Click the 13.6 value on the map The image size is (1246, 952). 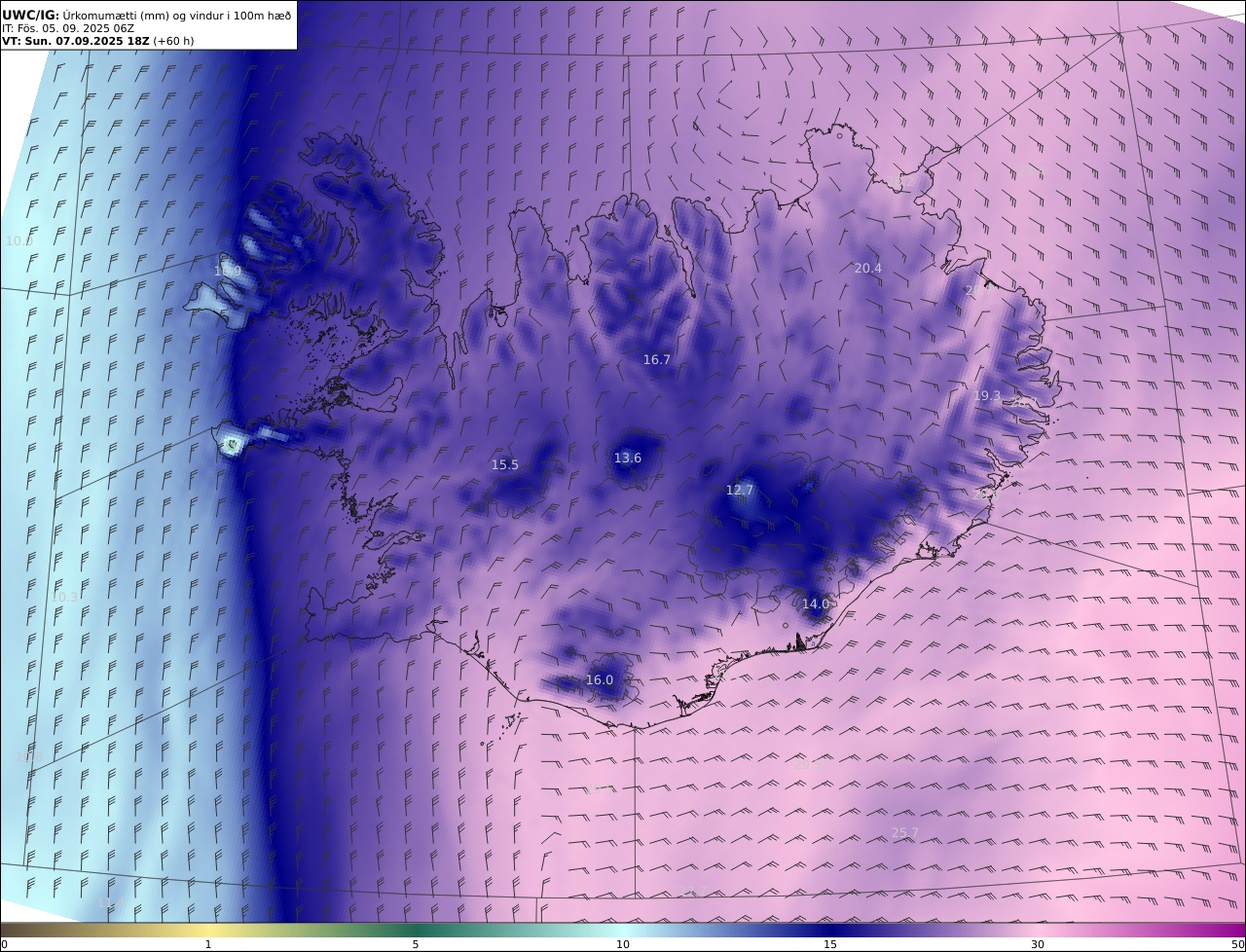click(627, 458)
